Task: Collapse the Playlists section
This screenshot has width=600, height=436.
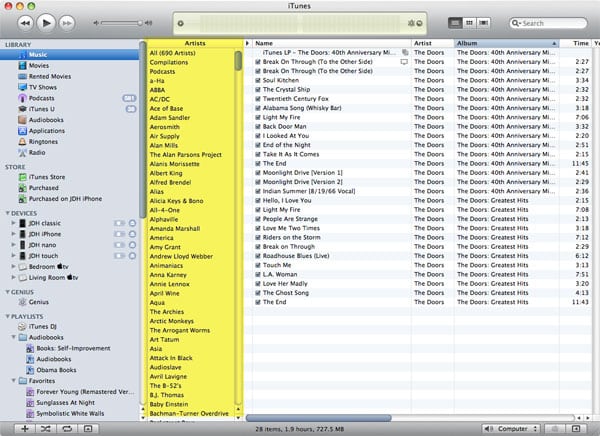Action: pyautogui.click(x=7, y=316)
